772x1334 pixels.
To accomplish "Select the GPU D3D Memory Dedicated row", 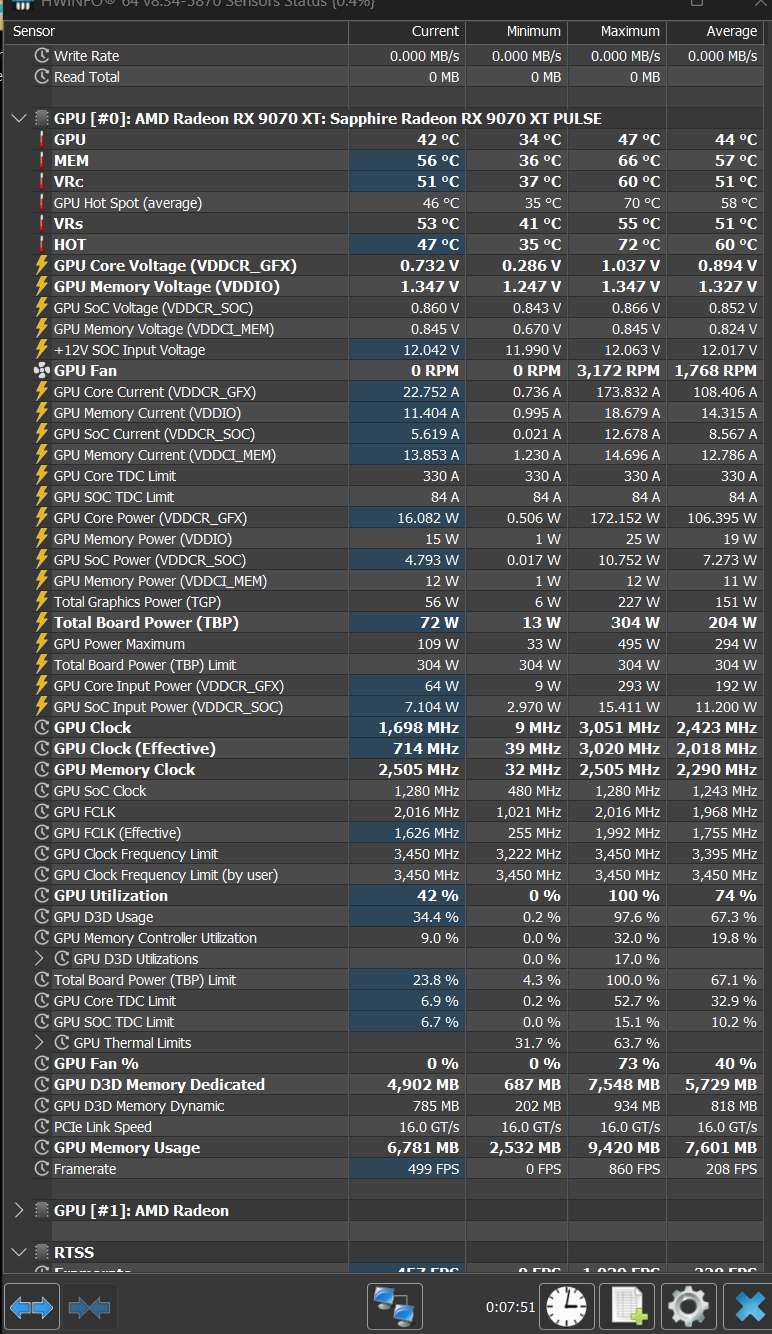I will pos(386,1085).
